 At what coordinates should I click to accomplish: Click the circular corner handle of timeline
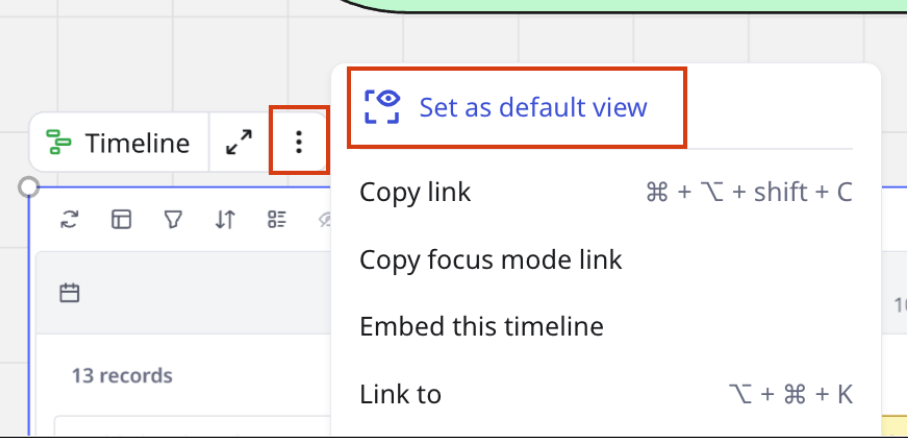point(28,187)
